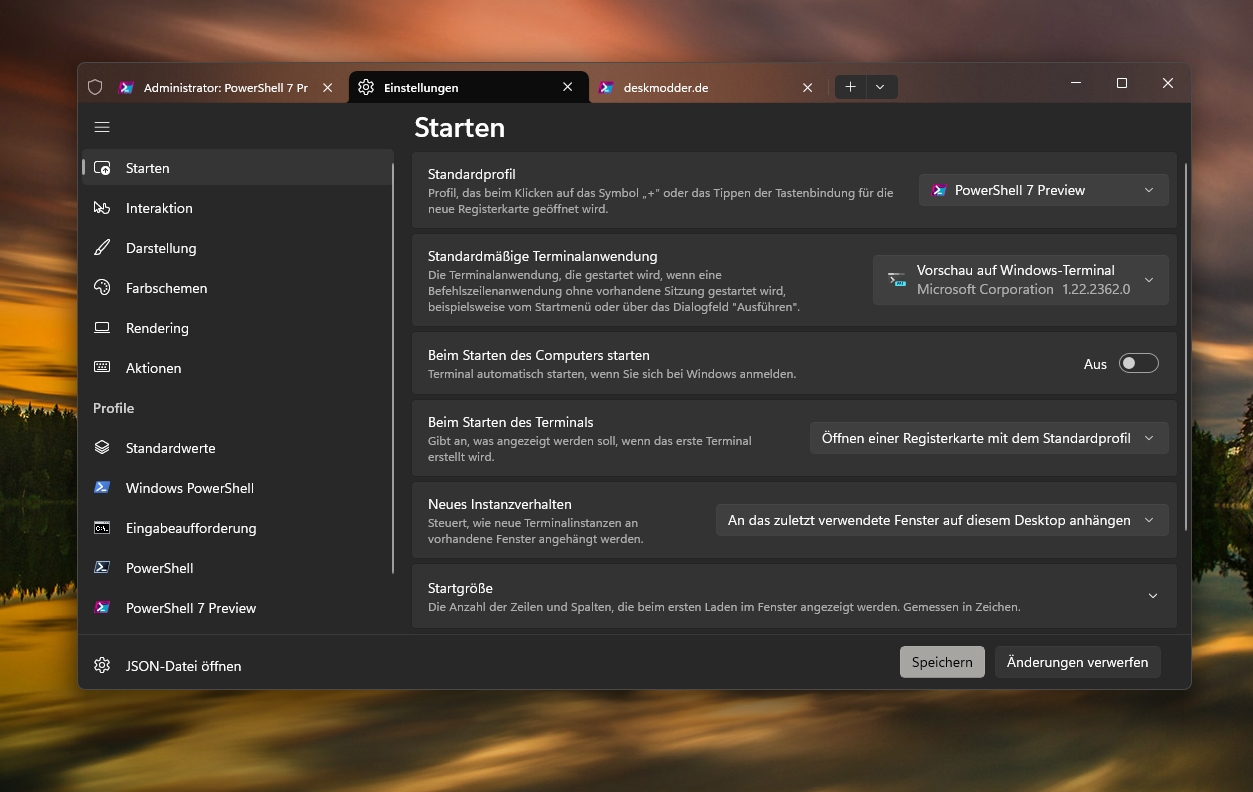The width and height of the screenshot is (1253, 792).
Task: Open the Interaktion settings page
Action: click(238, 208)
